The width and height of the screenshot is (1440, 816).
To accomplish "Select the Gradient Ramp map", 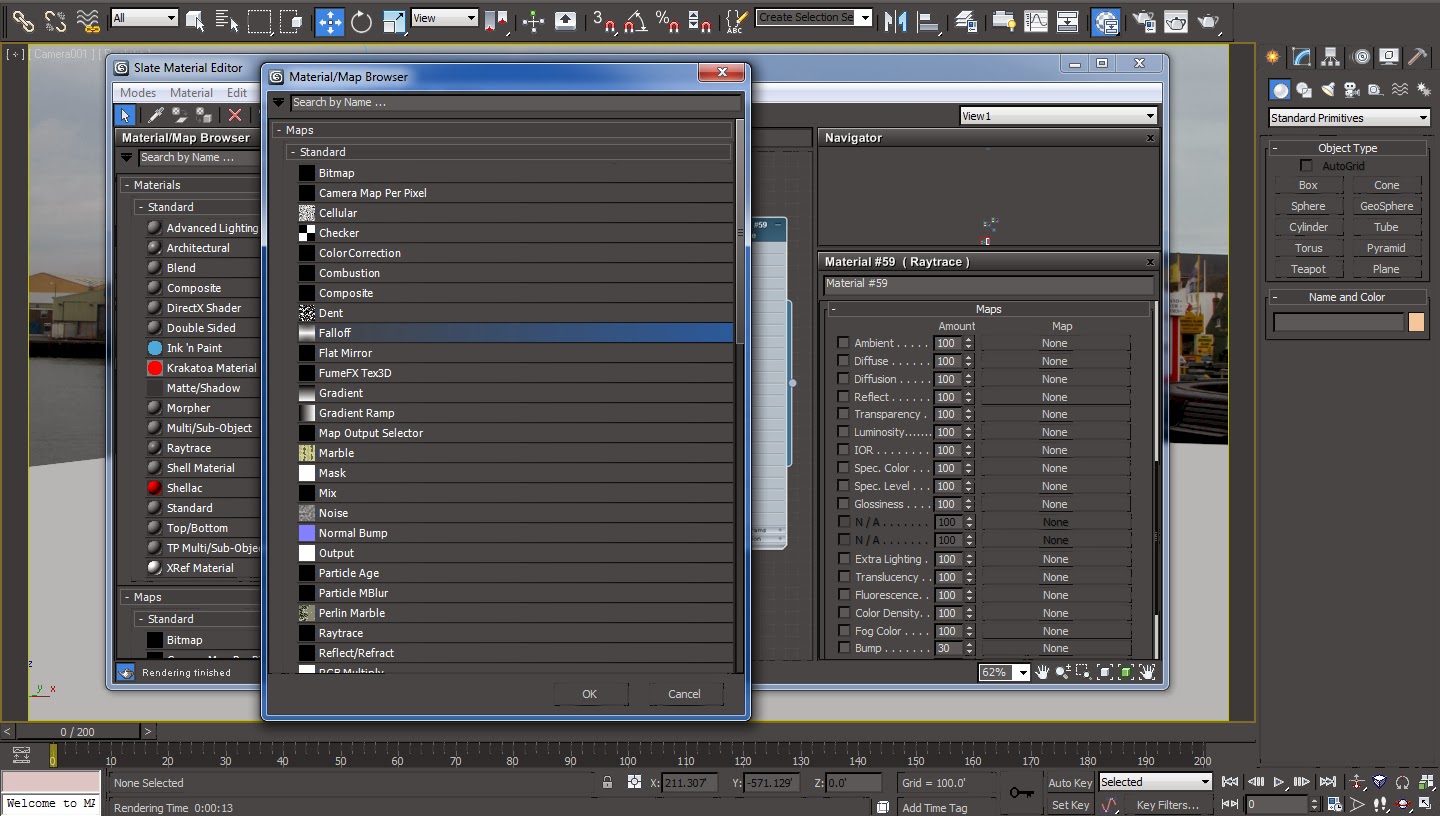I will (356, 413).
